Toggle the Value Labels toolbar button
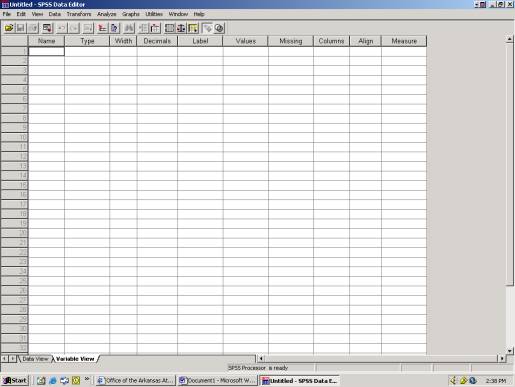The width and height of the screenshot is (515, 387). click(207, 28)
